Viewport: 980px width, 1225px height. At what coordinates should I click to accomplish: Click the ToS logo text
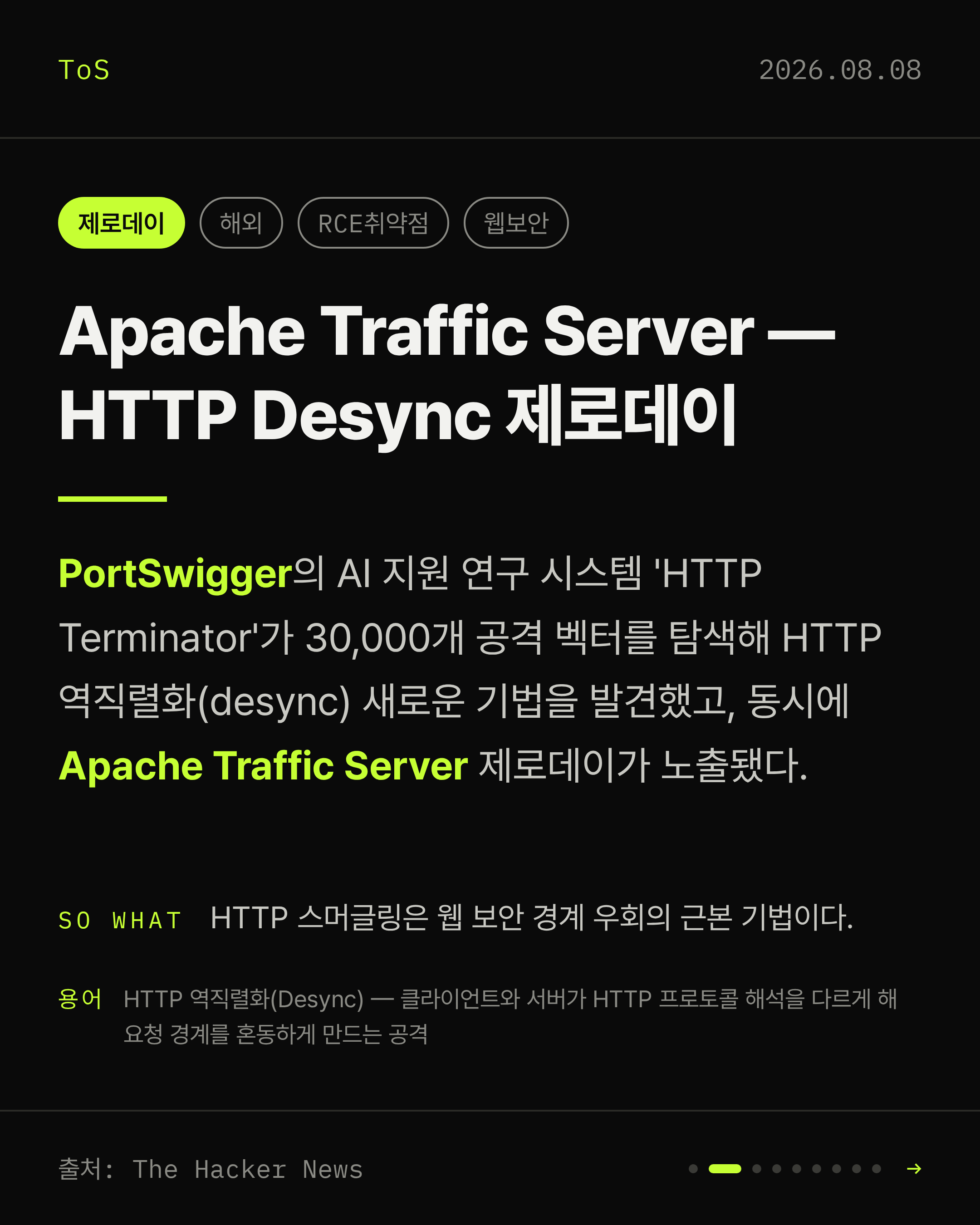click(x=84, y=70)
